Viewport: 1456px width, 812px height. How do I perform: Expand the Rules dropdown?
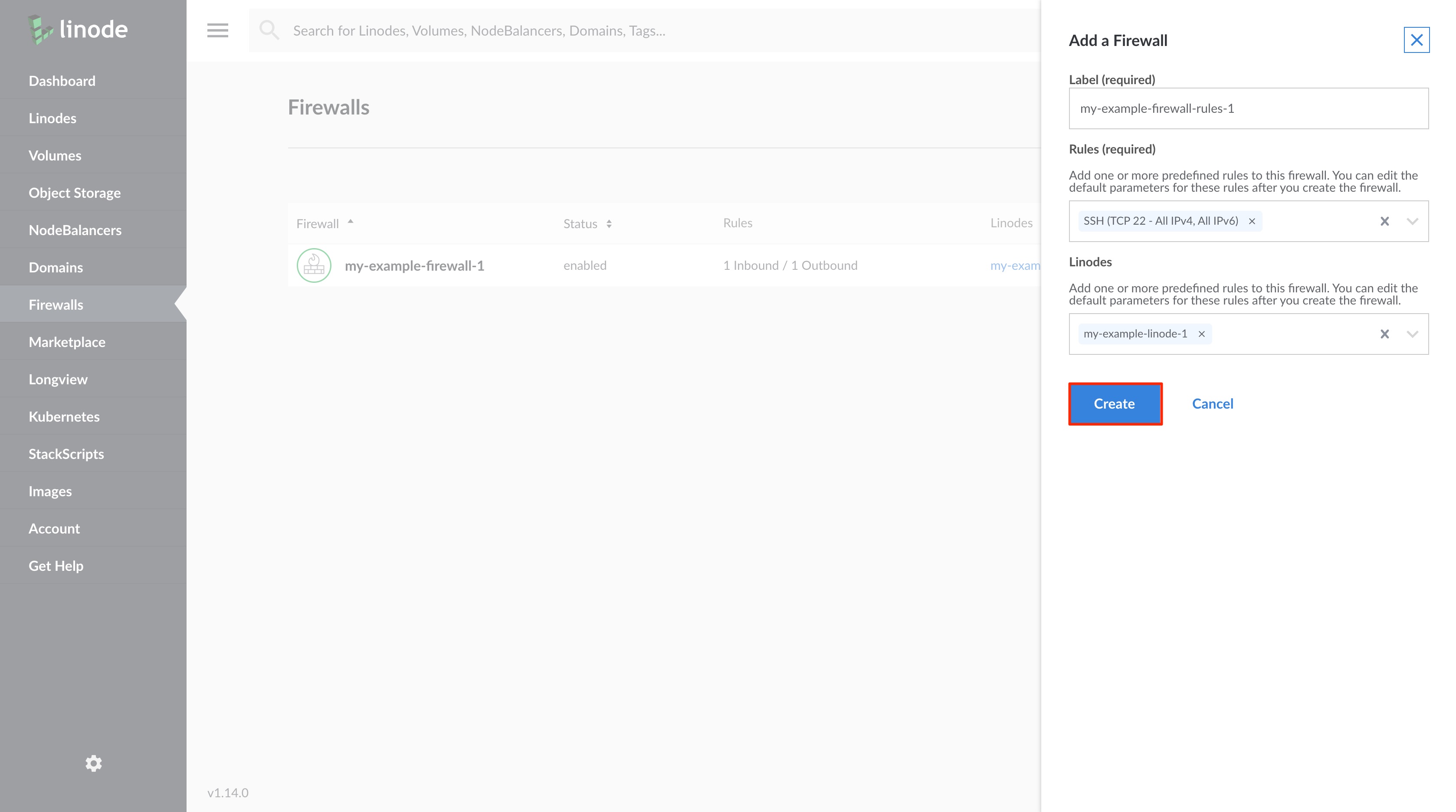1412,222
